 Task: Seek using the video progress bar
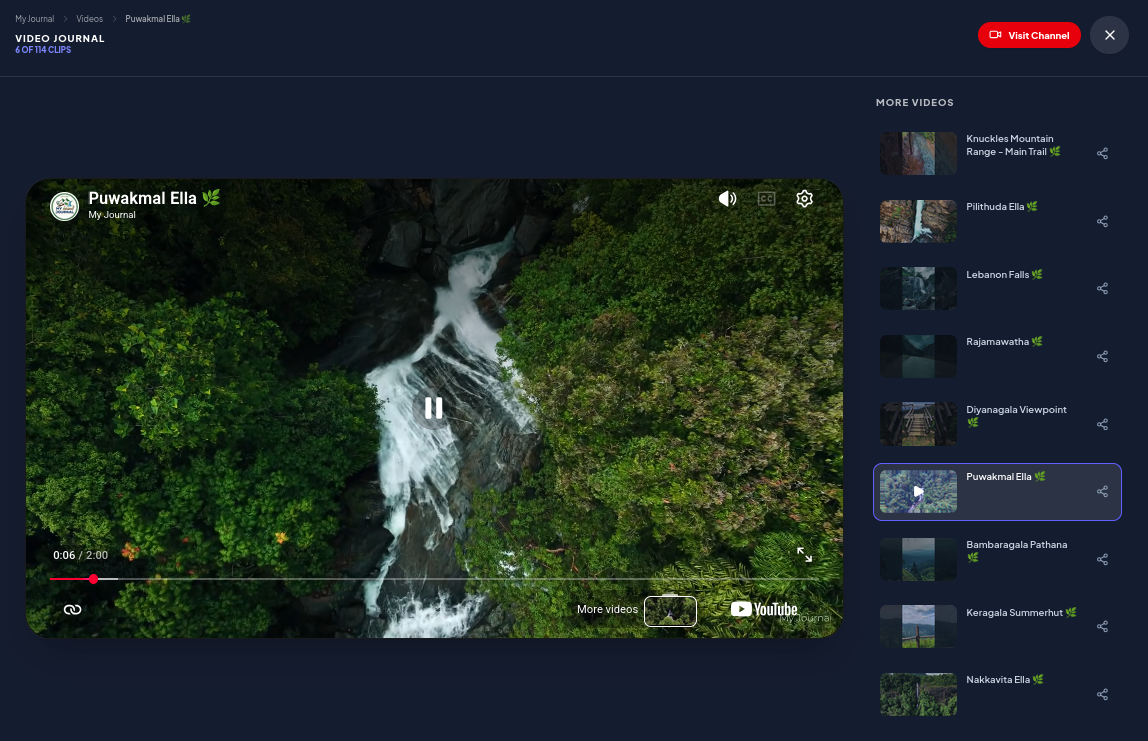click(434, 579)
